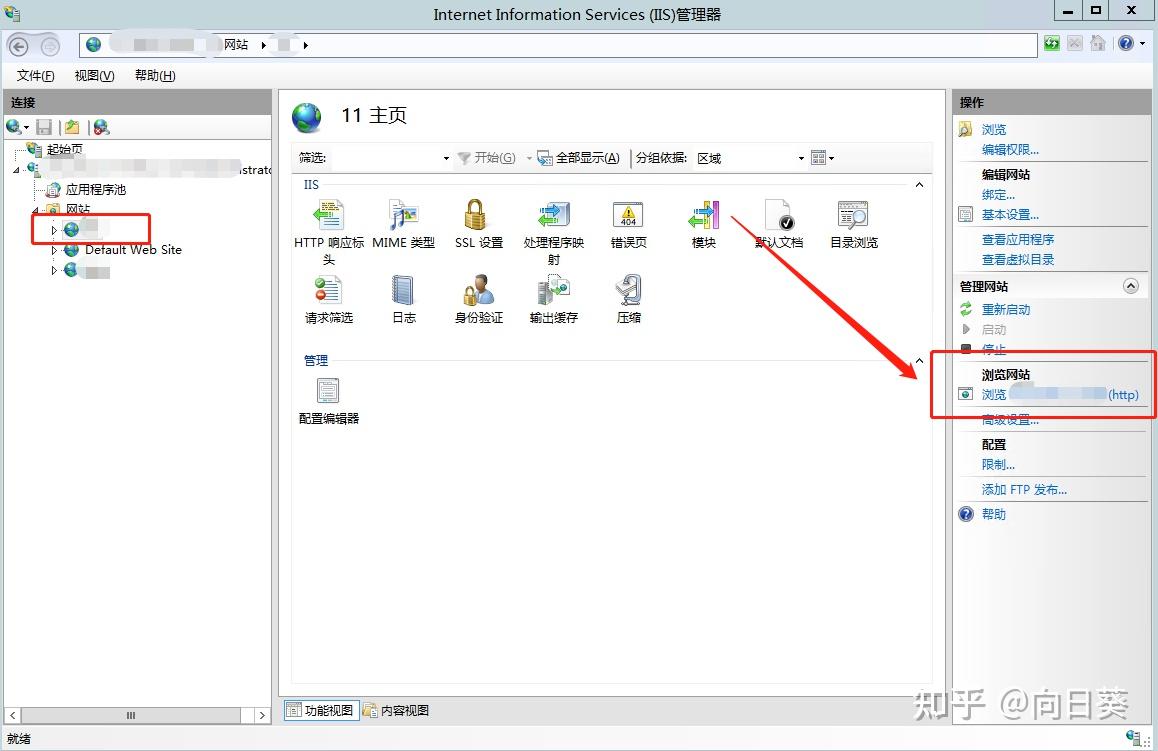The image size is (1158, 751).
Task: Click the refresh page icon in address bar
Action: pos(1052,44)
